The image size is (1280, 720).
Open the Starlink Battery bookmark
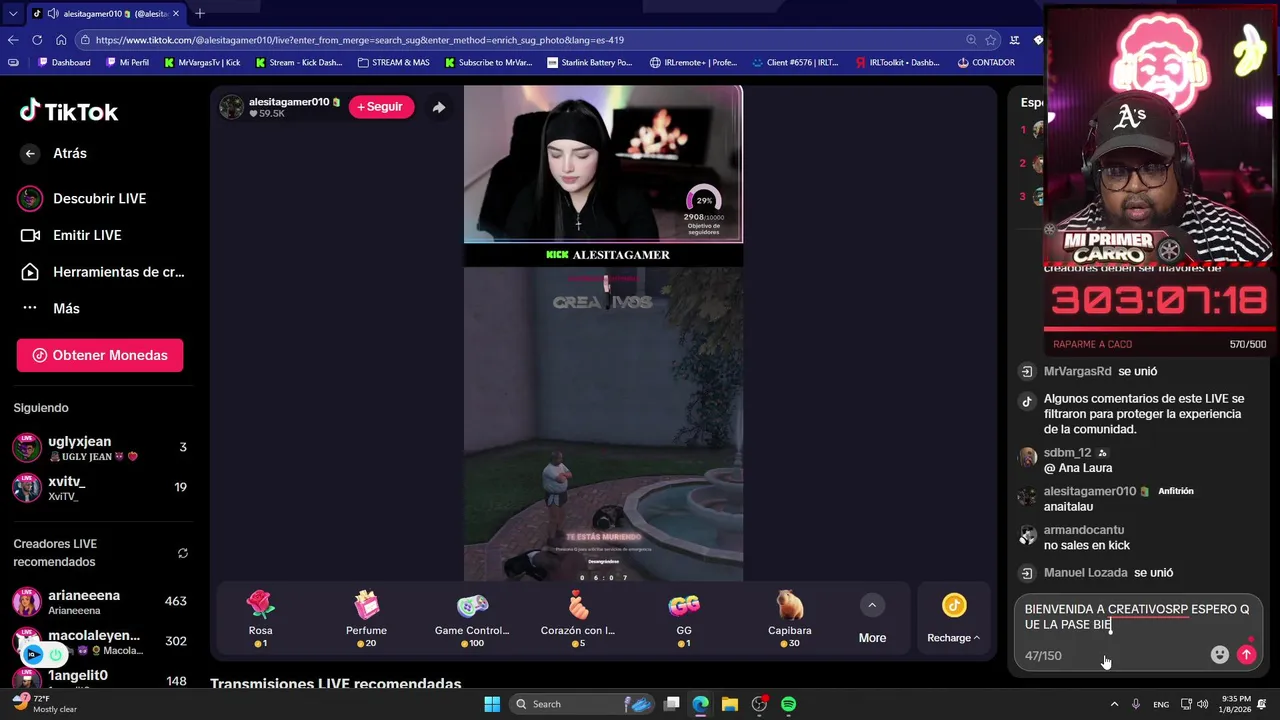[590, 62]
